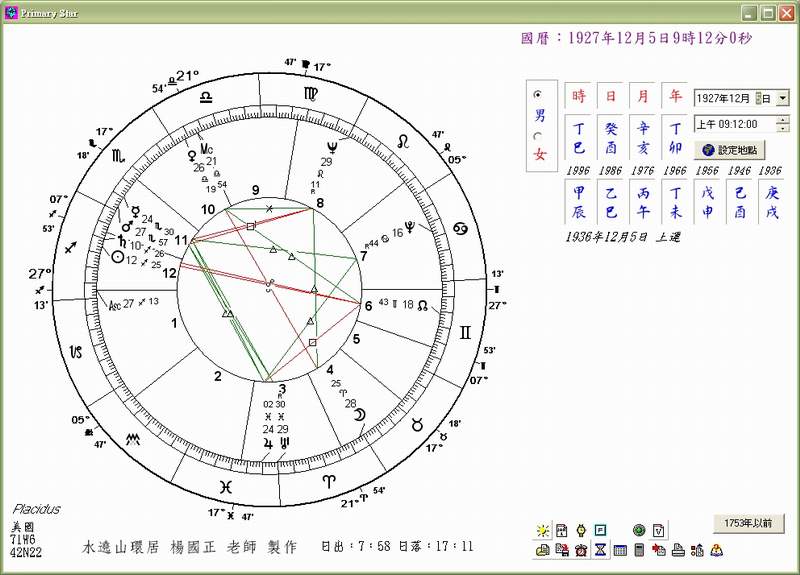Open the calendar grid icon
Viewport: 800px width, 575px height.
[x=619, y=550]
